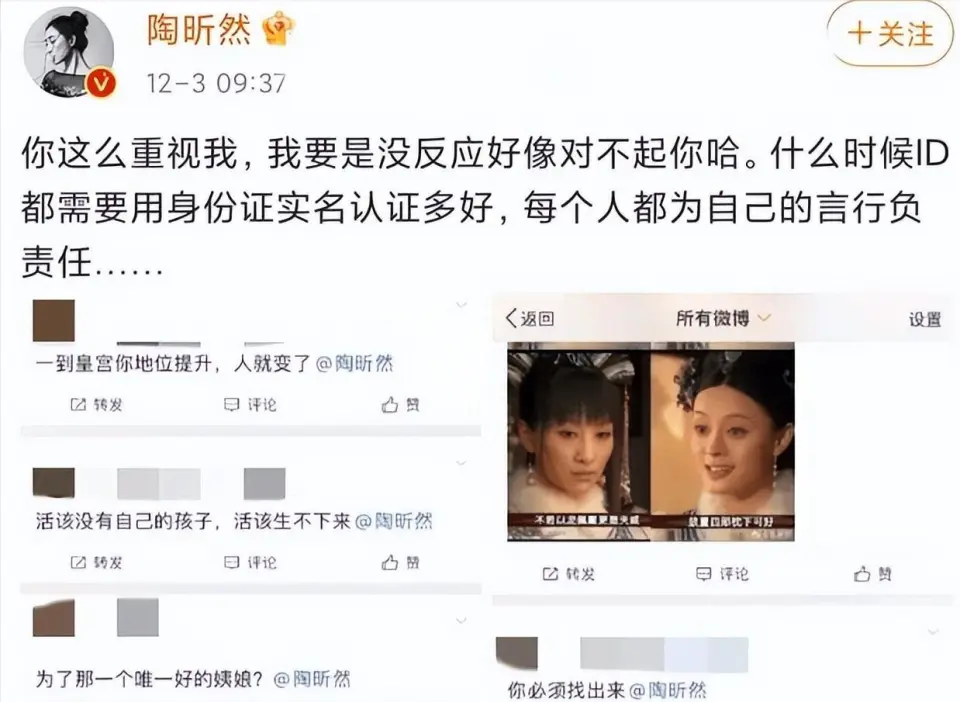Open the chevron menu on the 一到皇宫 post
The width and height of the screenshot is (960, 702).
coord(462,304)
